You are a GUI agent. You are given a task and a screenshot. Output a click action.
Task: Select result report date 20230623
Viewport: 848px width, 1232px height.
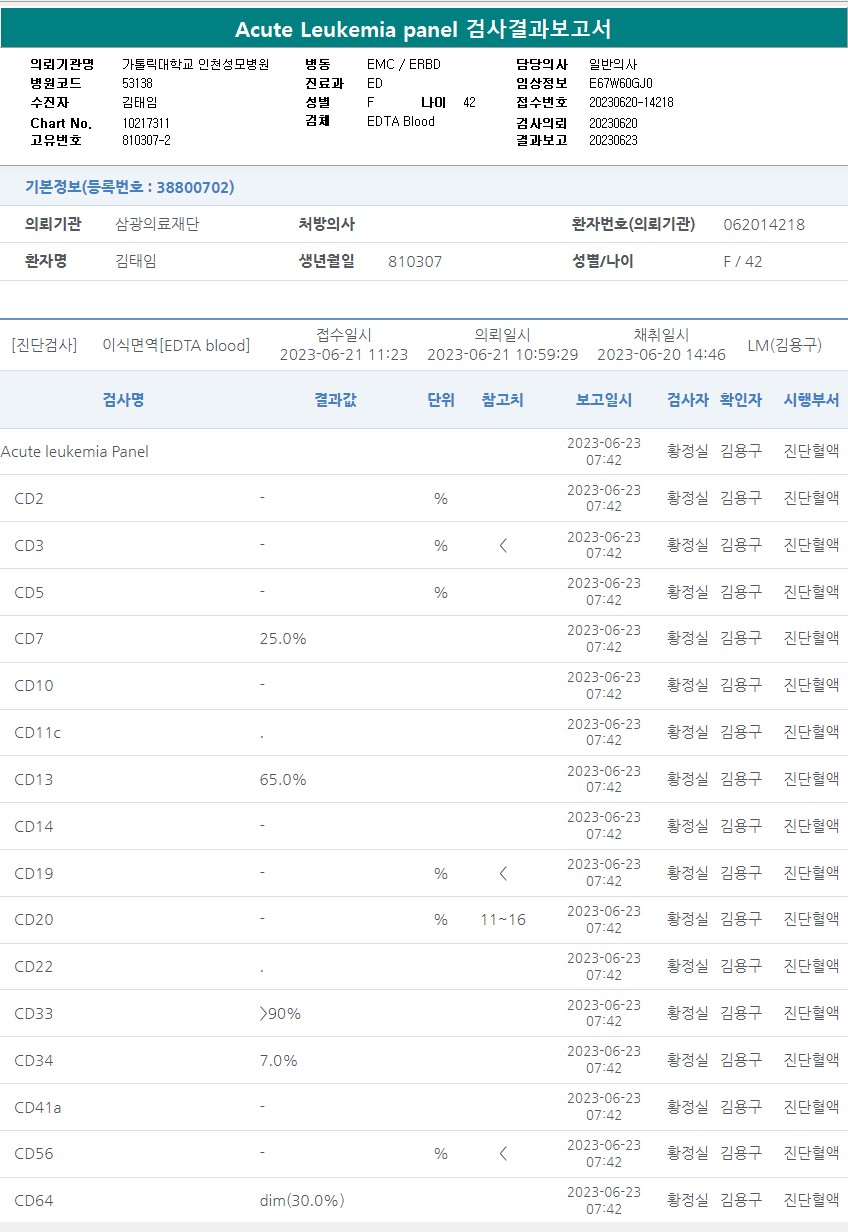(x=613, y=140)
